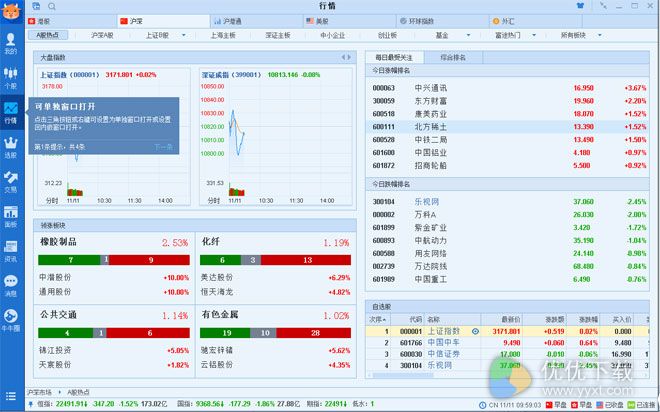The width and height of the screenshot is (660, 412).
Task: Click the green 已连接 connection status icon
Action: pos(631,405)
